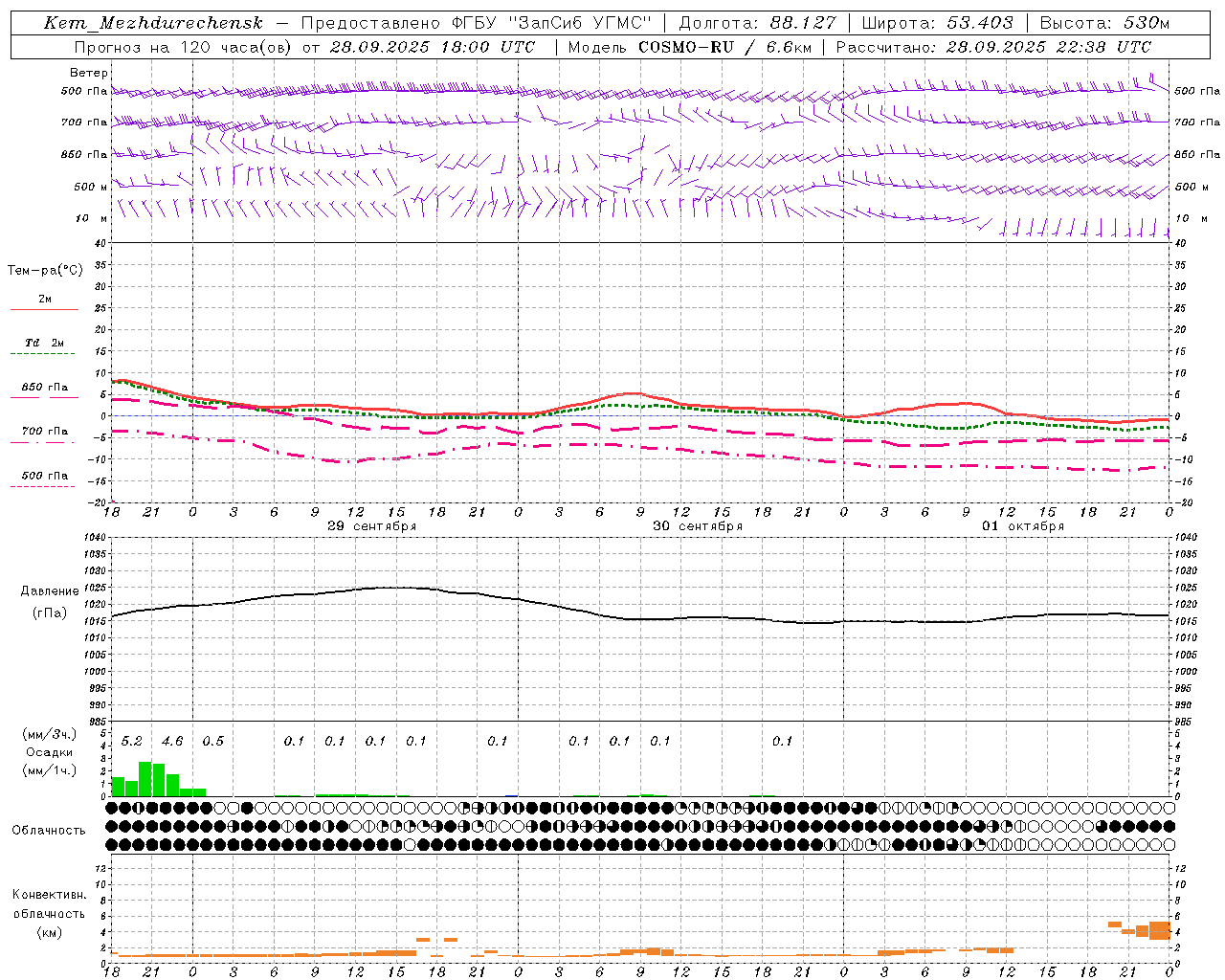This screenshot has width=1225, height=980.
Task: Click the Давление pressure panel label
Action: [50, 591]
